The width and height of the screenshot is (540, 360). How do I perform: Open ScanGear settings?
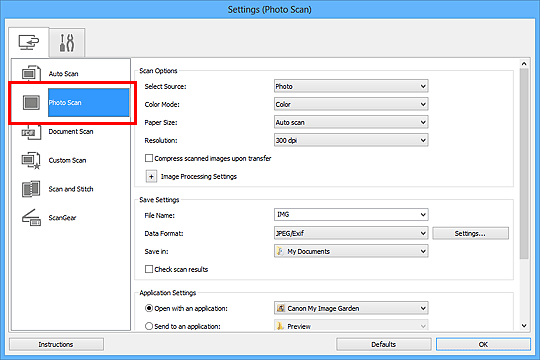(62, 218)
